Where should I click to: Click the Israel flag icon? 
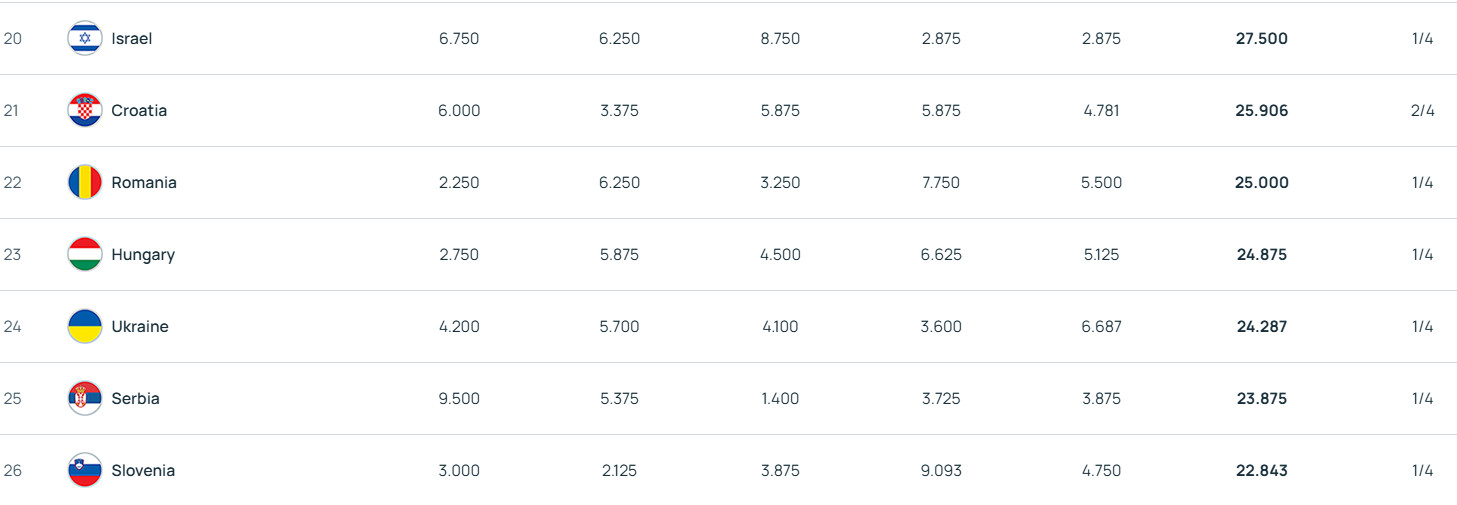[x=84, y=38]
